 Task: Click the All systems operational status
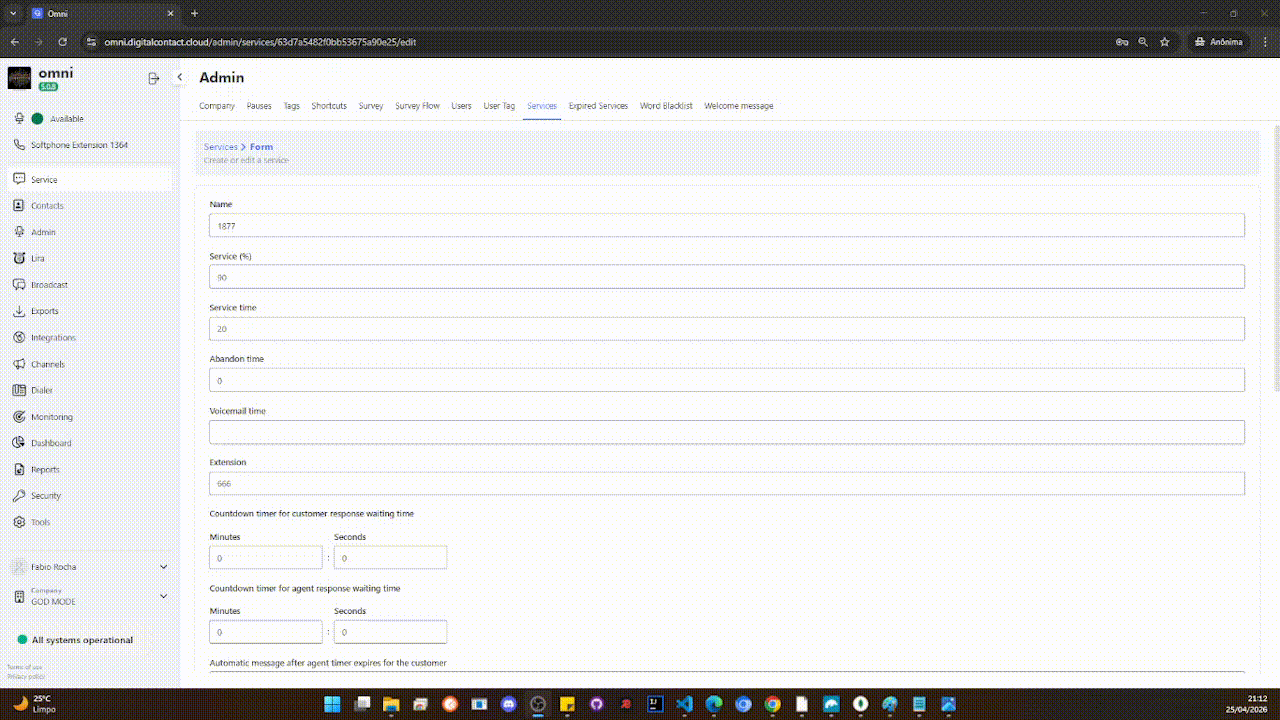coord(75,640)
